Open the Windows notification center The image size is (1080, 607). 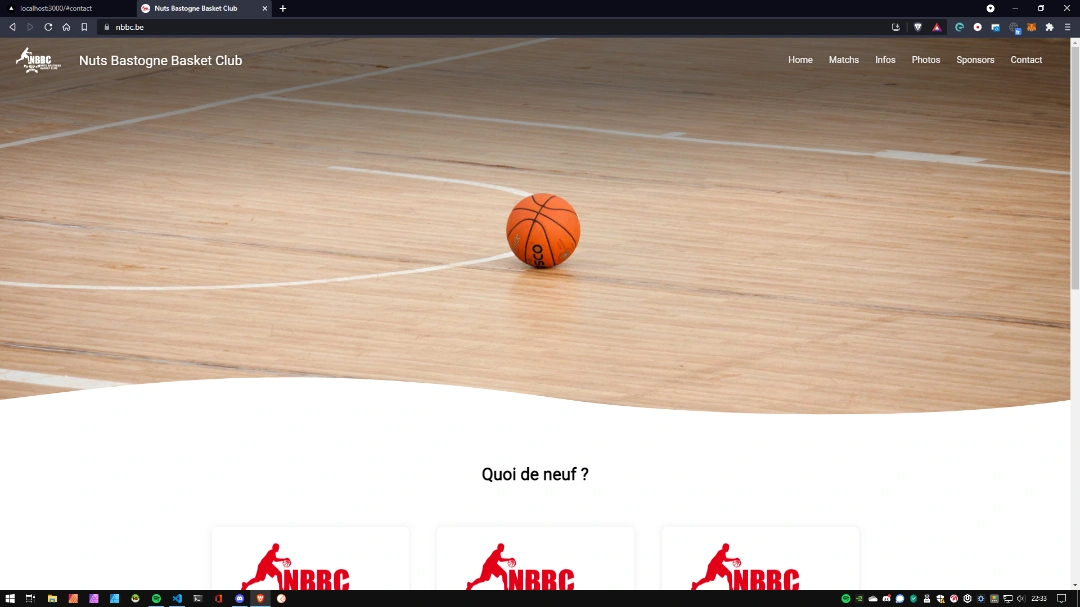tap(1061, 599)
